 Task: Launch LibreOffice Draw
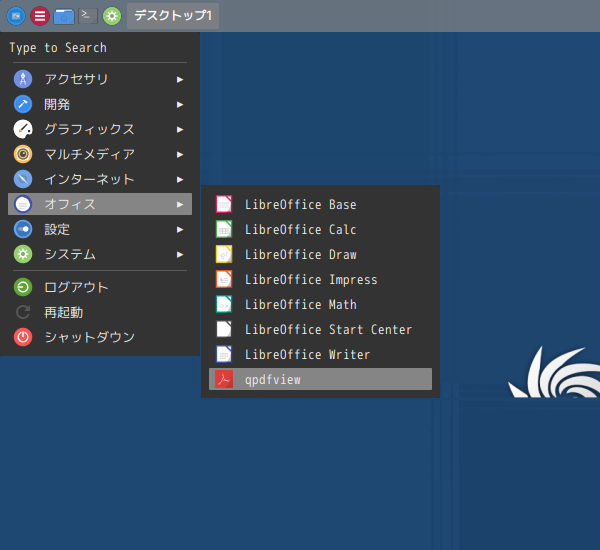pos(300,254)
